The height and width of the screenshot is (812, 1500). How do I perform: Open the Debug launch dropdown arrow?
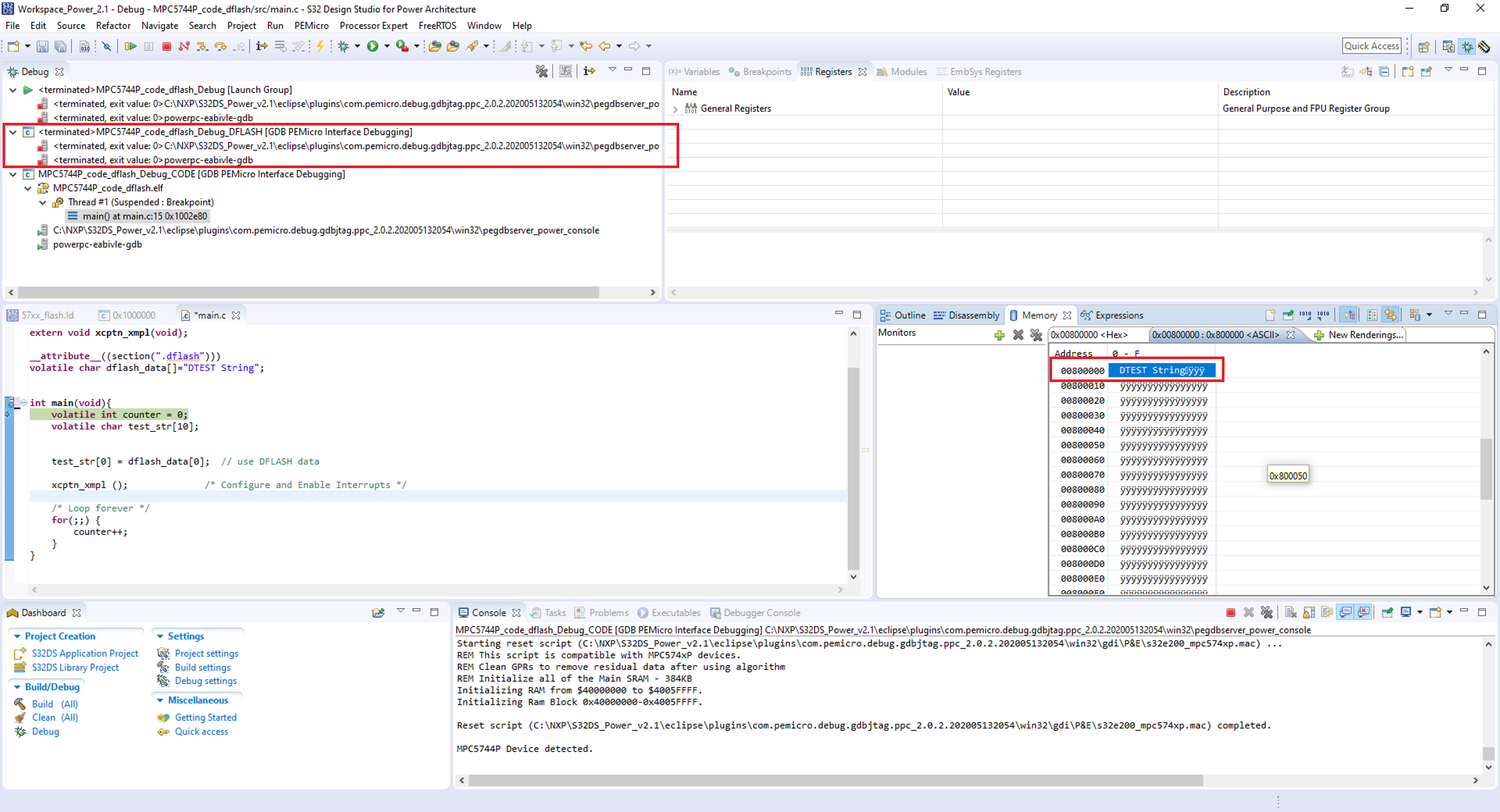[x=357, y=46]
